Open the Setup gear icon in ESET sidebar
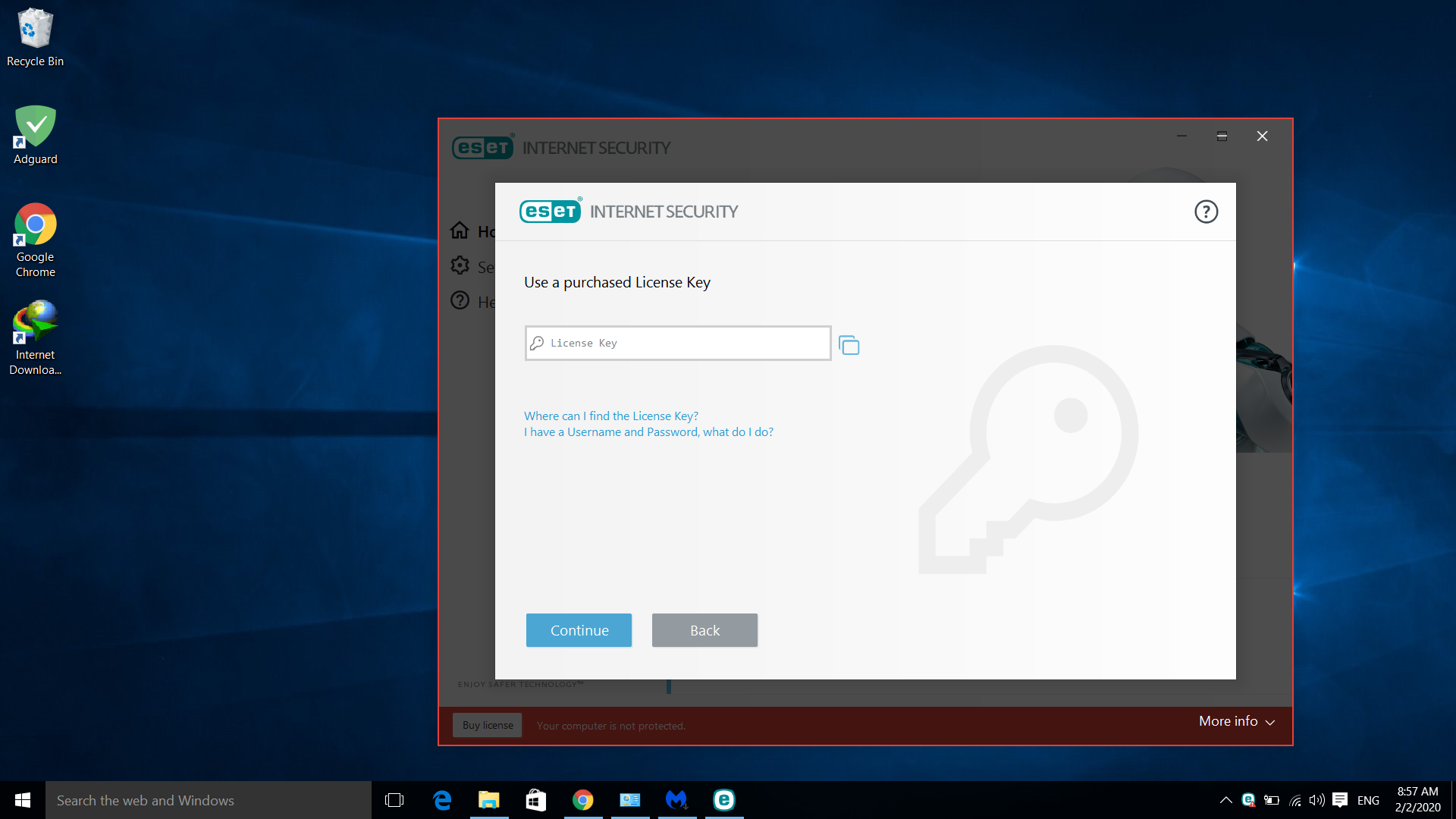The width and height of the screenshot is (1456, 819). [460, 265]
